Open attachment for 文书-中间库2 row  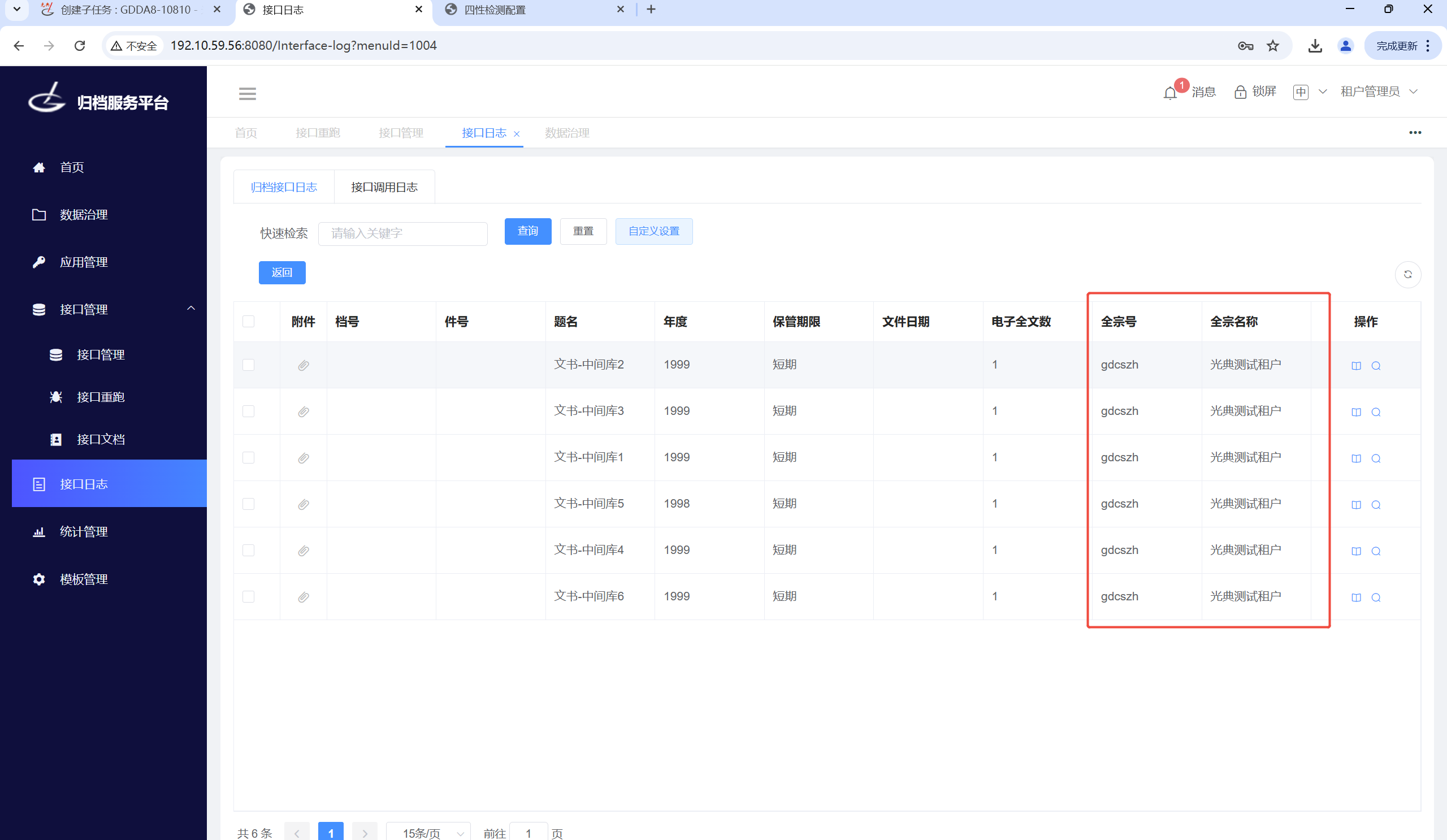coord(304,365)
